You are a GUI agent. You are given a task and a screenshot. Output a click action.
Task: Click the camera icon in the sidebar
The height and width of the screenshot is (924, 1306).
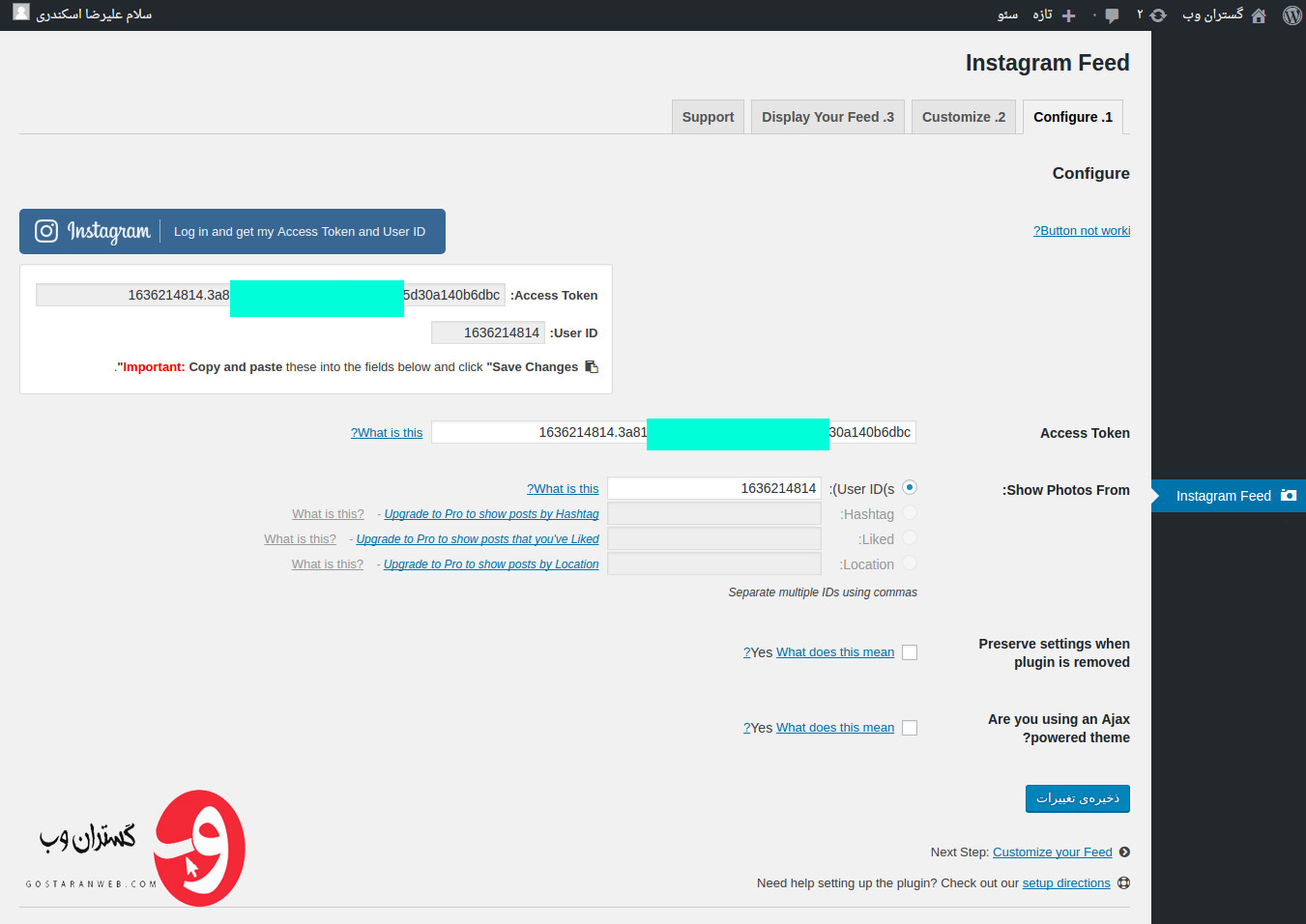pos(1289,495)
